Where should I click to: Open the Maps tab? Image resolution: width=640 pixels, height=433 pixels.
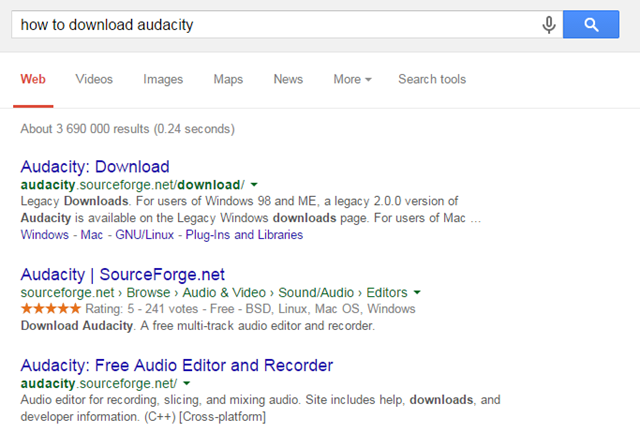click(x=228, y=79)
